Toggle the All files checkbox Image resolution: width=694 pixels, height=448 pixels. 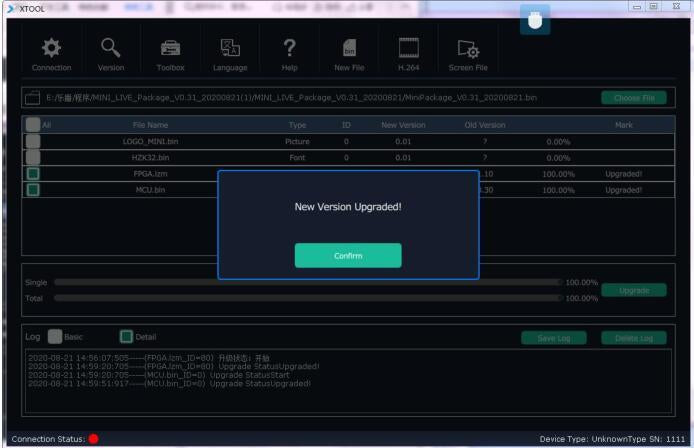pyautogui.click(x=33, y=125)
